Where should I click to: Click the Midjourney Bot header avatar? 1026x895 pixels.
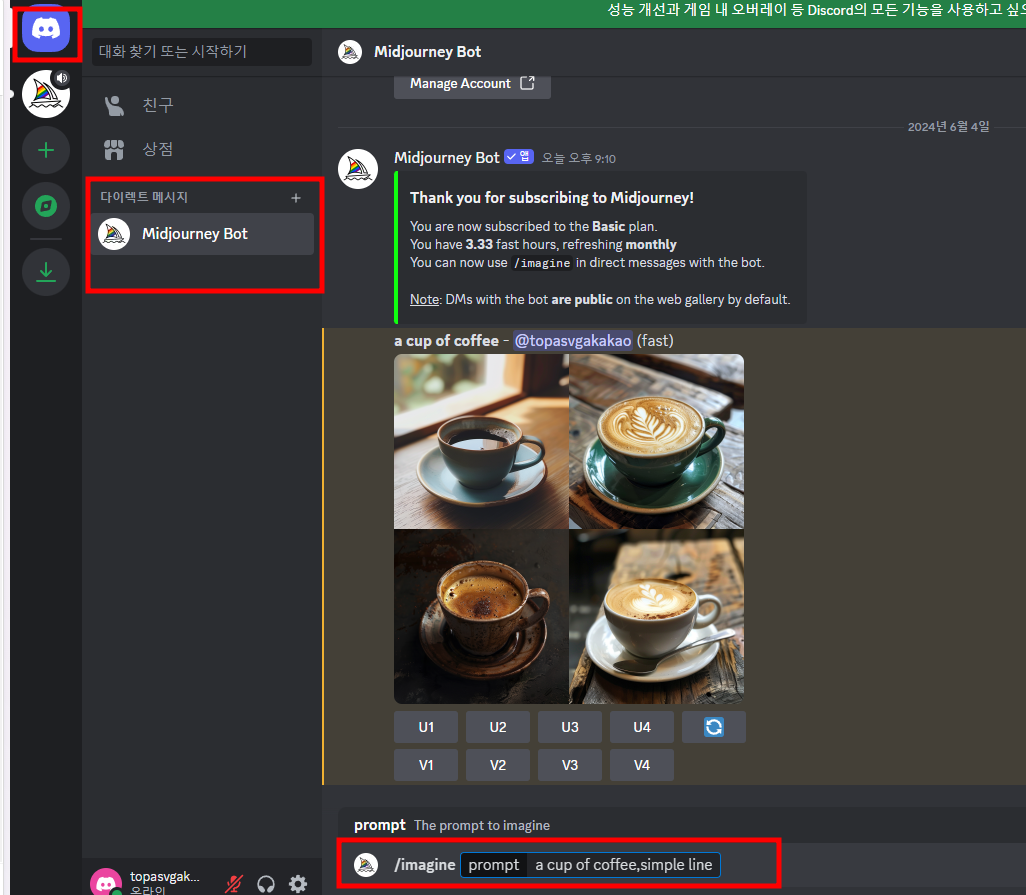(x=350, y=52)
